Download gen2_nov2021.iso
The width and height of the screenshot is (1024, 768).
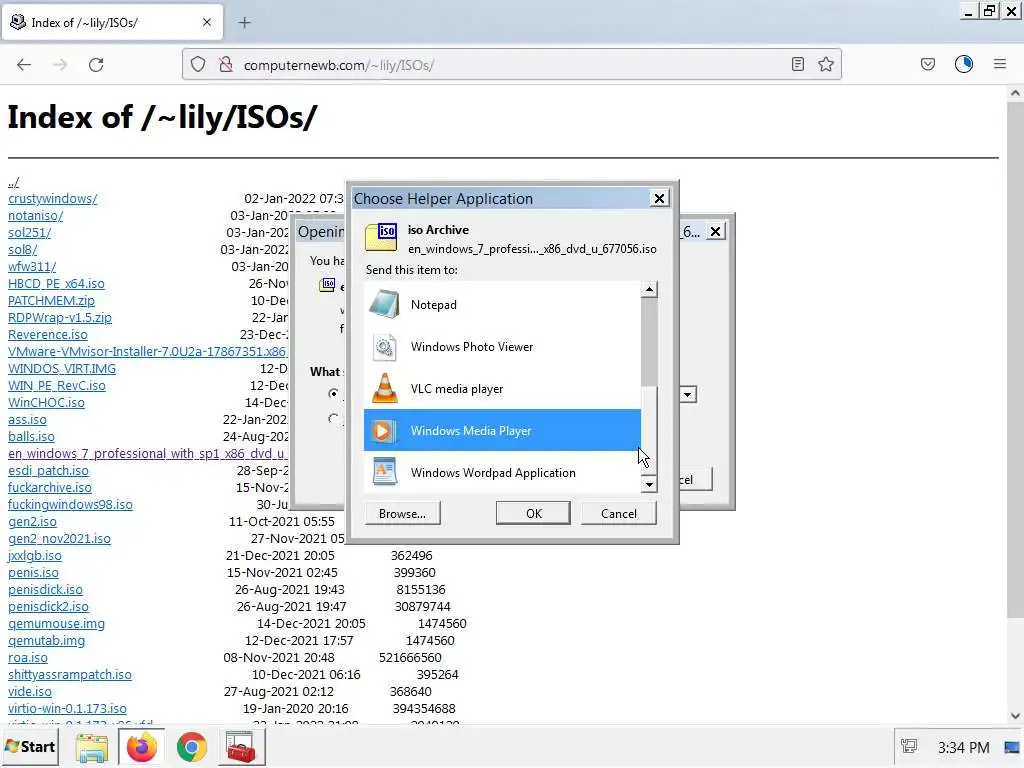point(59,538)
